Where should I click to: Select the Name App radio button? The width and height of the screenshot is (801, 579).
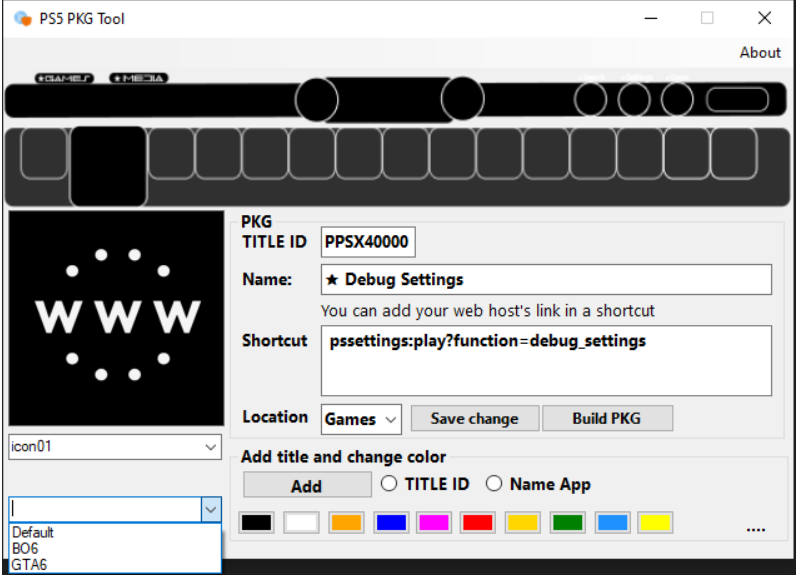pos(494,484)
